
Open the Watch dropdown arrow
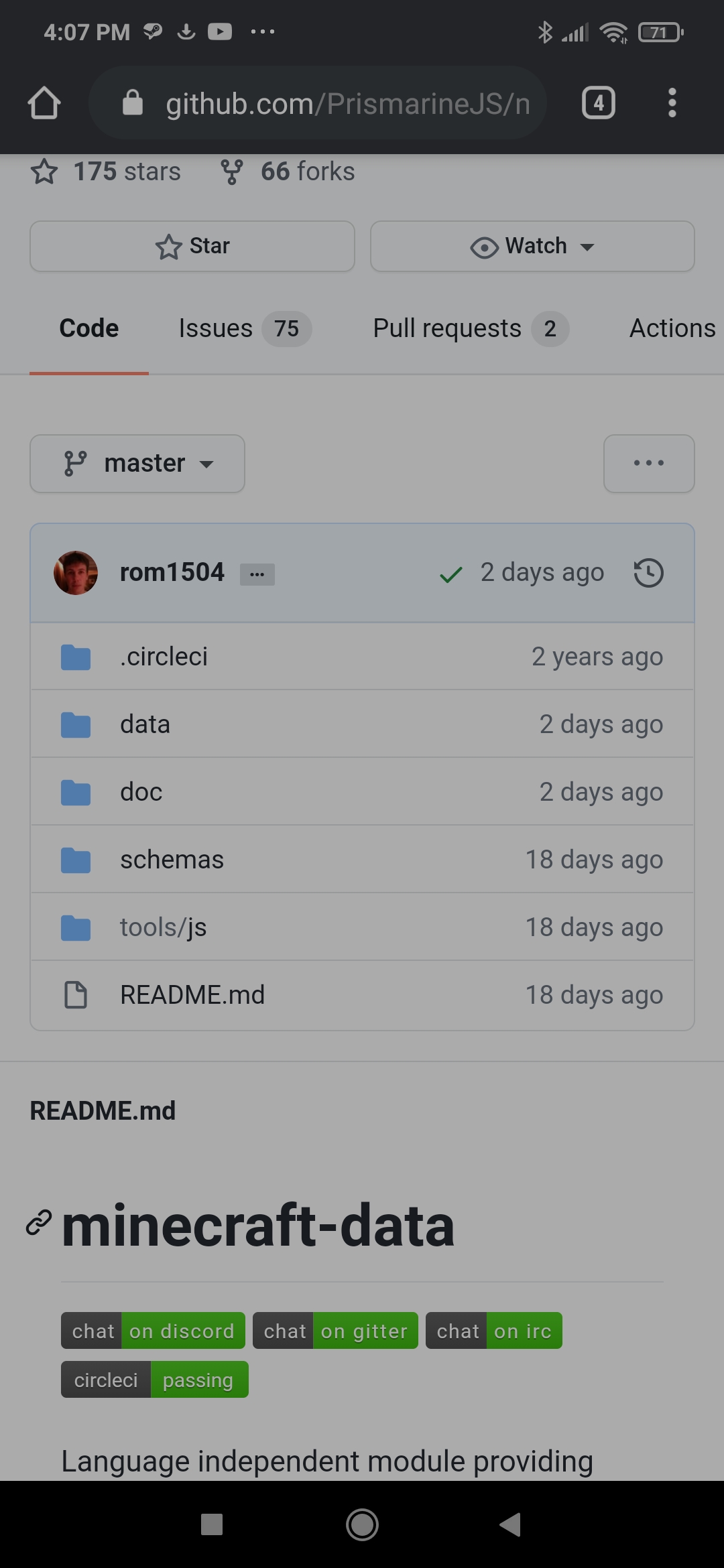click(587, 247)
